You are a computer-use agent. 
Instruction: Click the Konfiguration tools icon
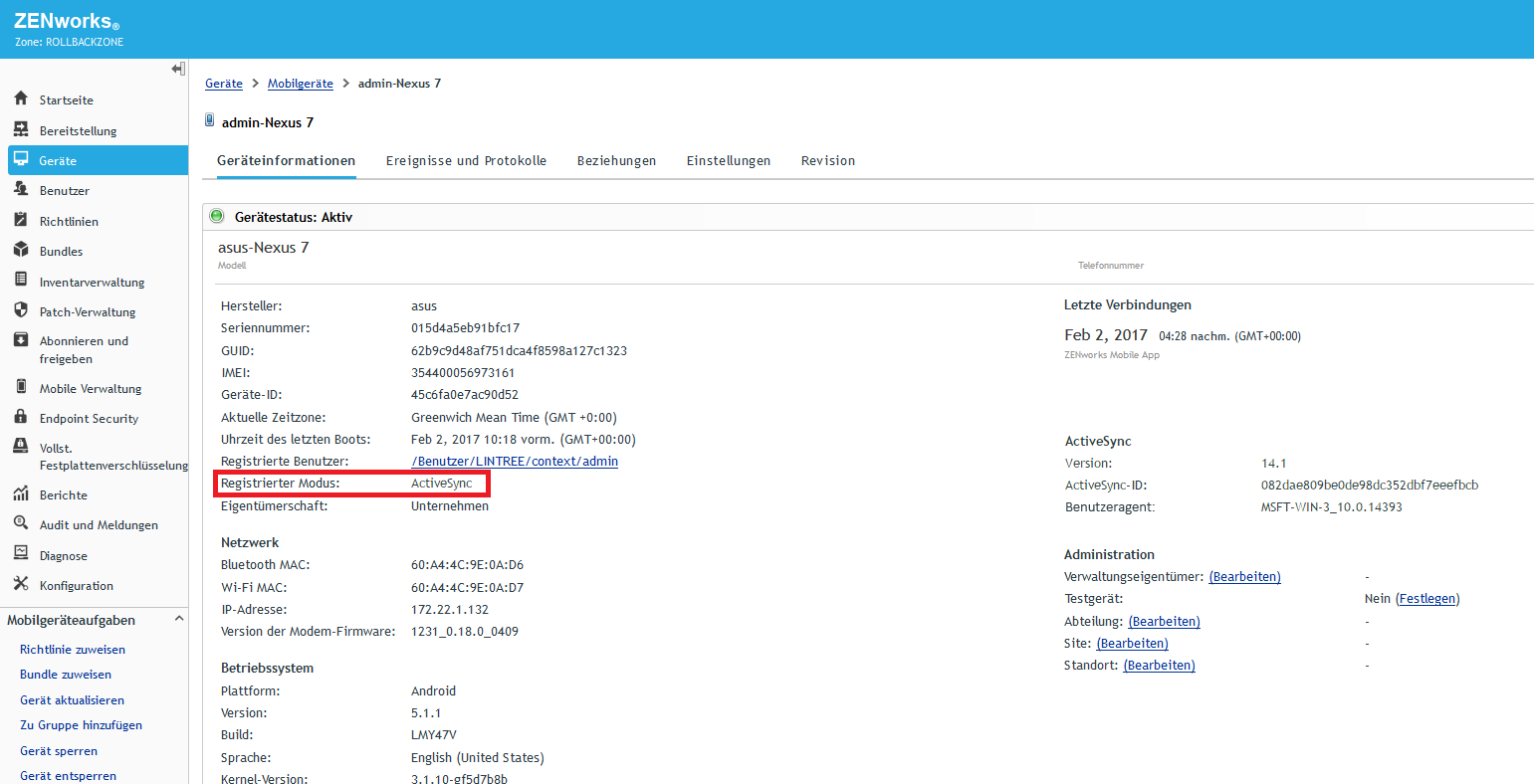coord(21,584)
